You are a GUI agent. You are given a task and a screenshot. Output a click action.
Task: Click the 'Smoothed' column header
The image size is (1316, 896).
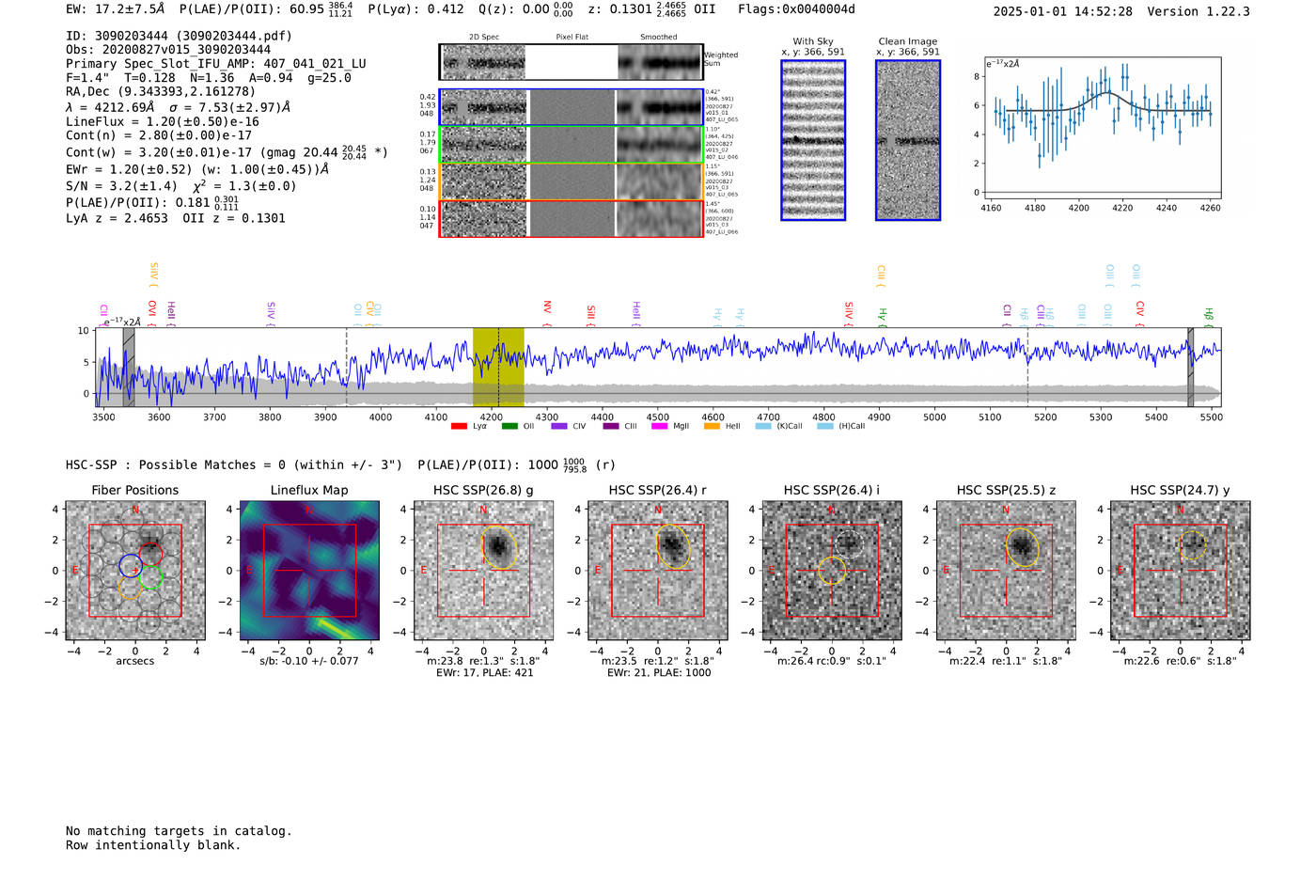658,37
